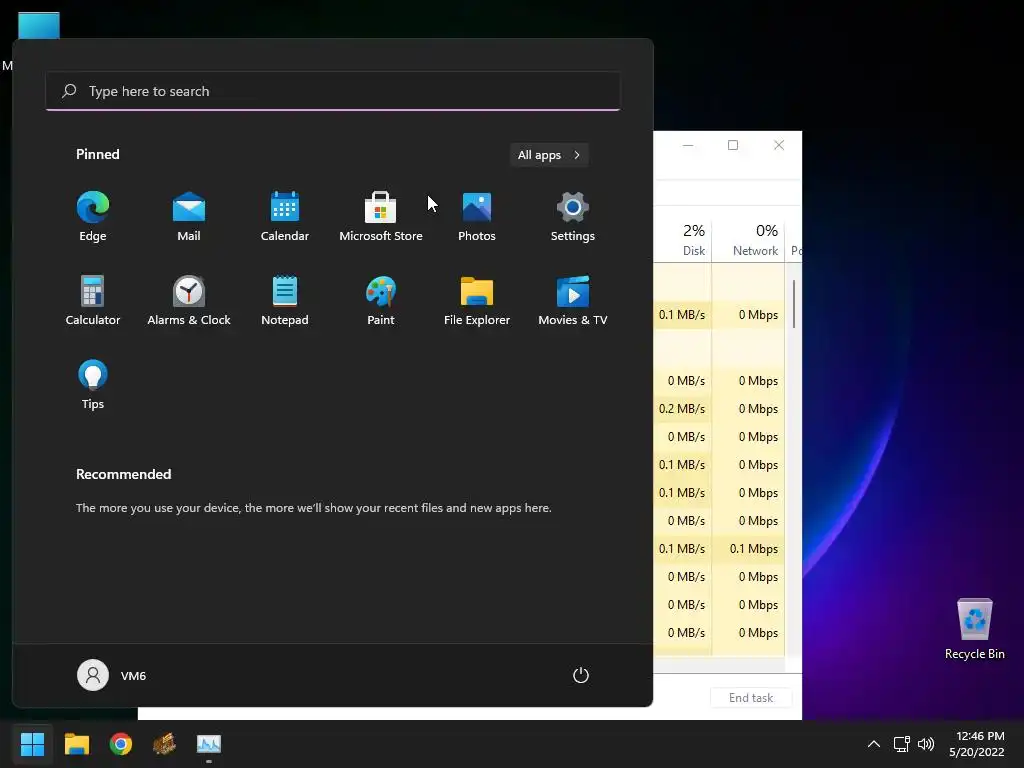
Task: Sort by Disk column in Task Manager
Action: click(x=682, y=240)
